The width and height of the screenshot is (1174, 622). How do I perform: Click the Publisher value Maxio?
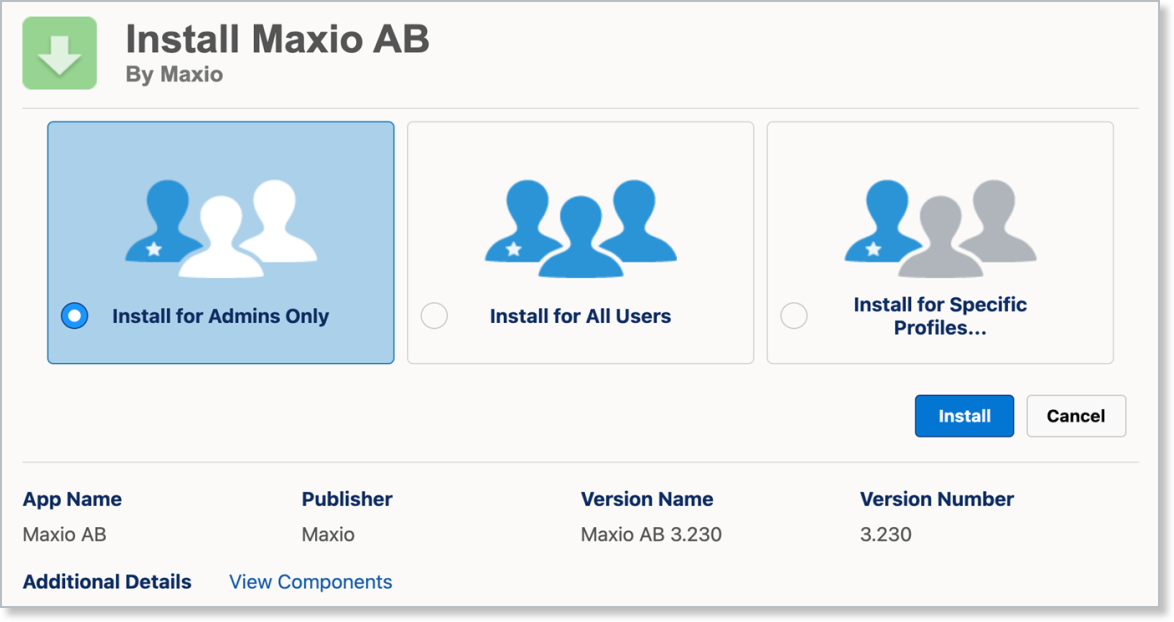(328, 534)
